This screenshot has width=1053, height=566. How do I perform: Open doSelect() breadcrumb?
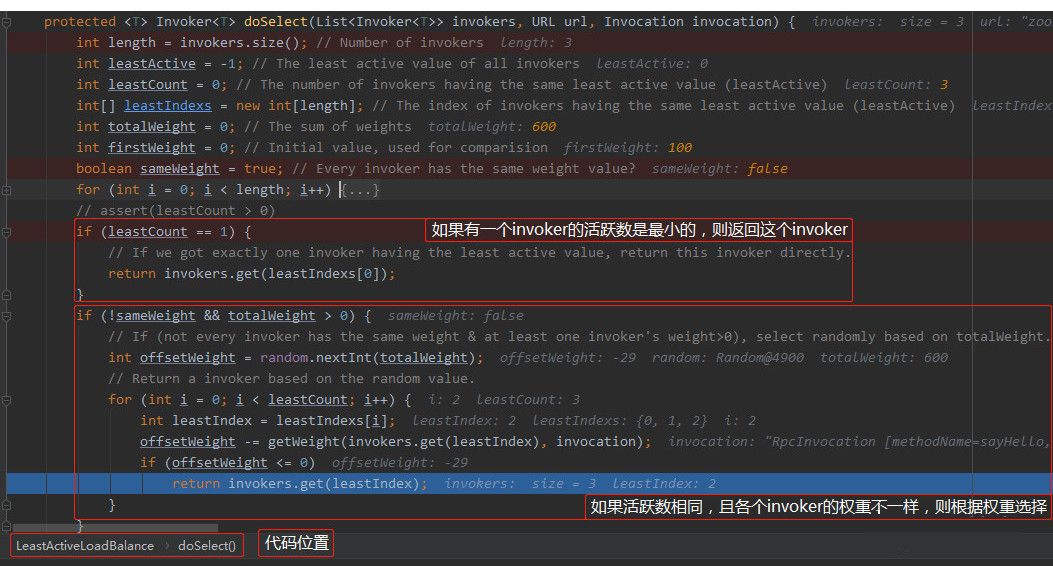(x=207, y=546)
